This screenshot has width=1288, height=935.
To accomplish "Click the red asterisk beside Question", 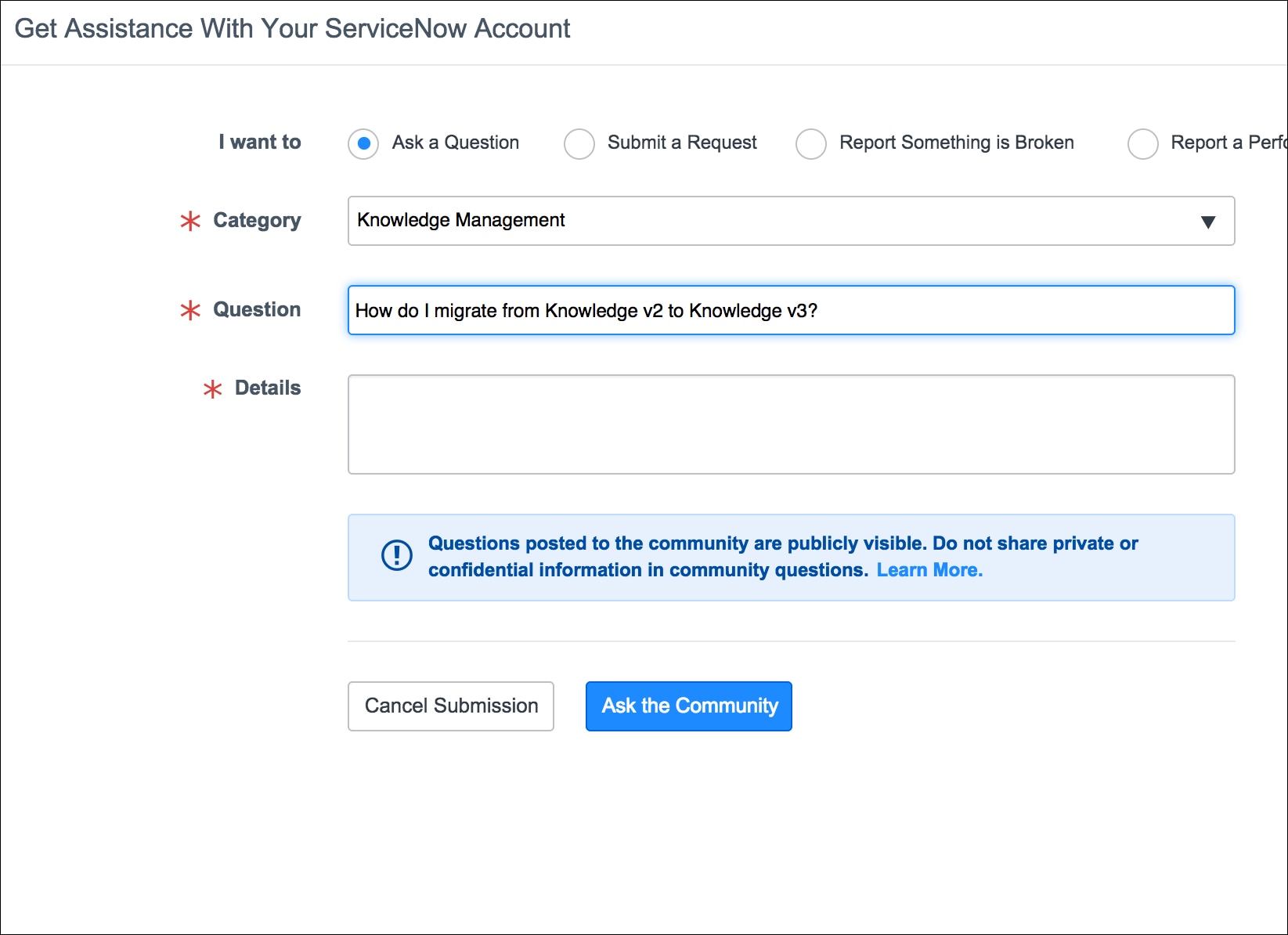I will pyautogui.click(x=190, y=310).
